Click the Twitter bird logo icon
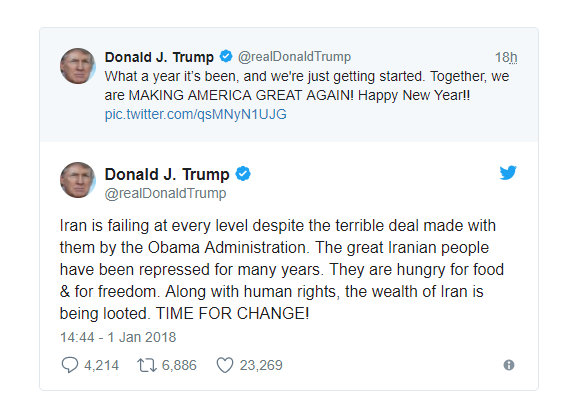The image size is (583, 409). click(x=508, y=173)
